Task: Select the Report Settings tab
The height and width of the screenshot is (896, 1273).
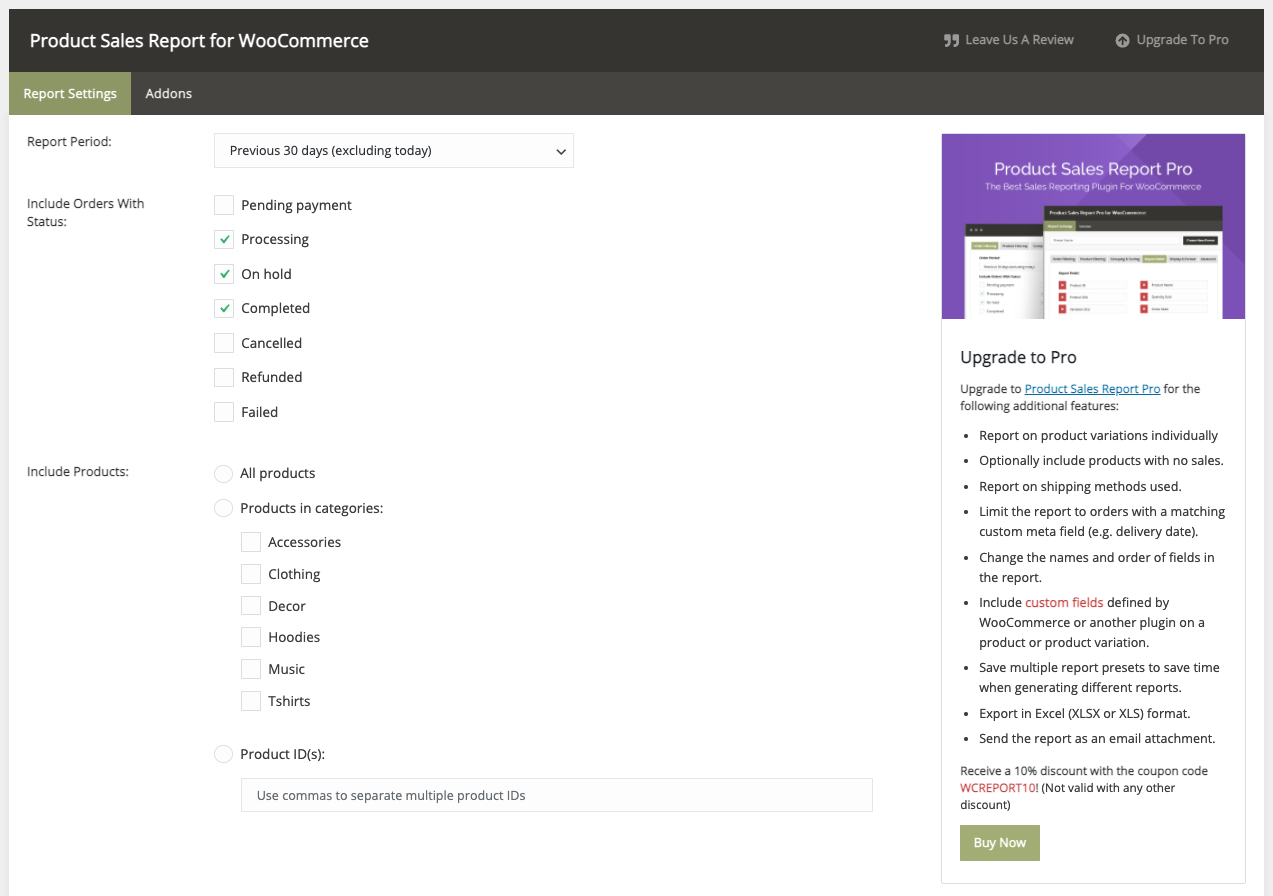Action: (70, 94)
